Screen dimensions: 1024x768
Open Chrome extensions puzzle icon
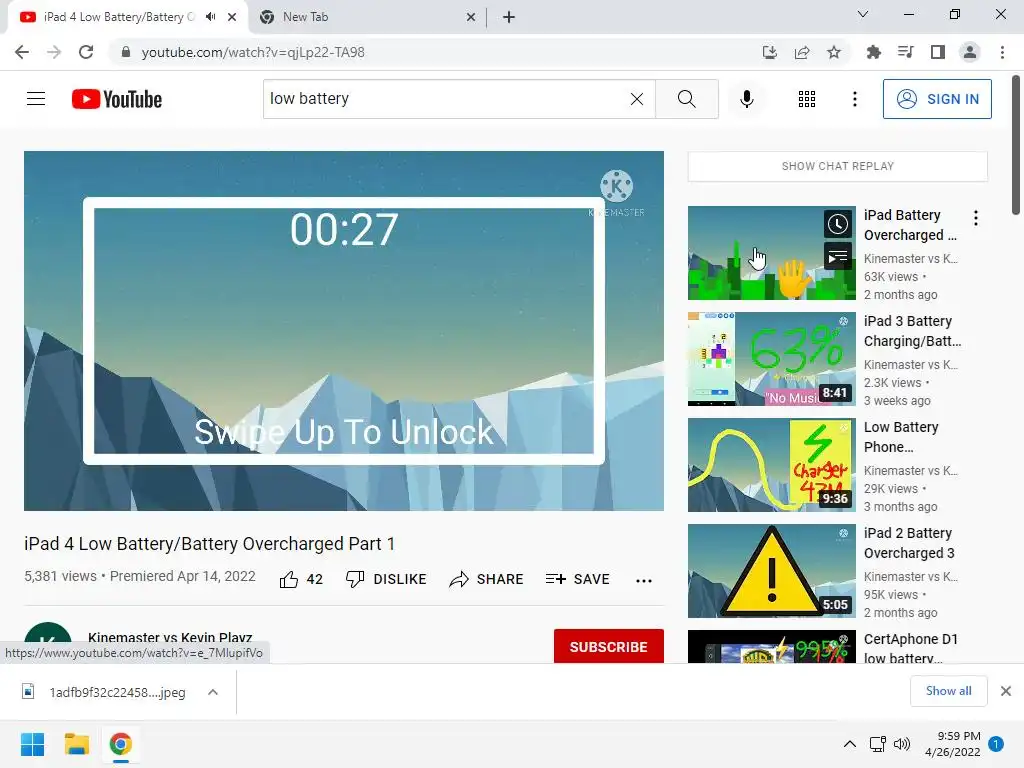point(873,52)
